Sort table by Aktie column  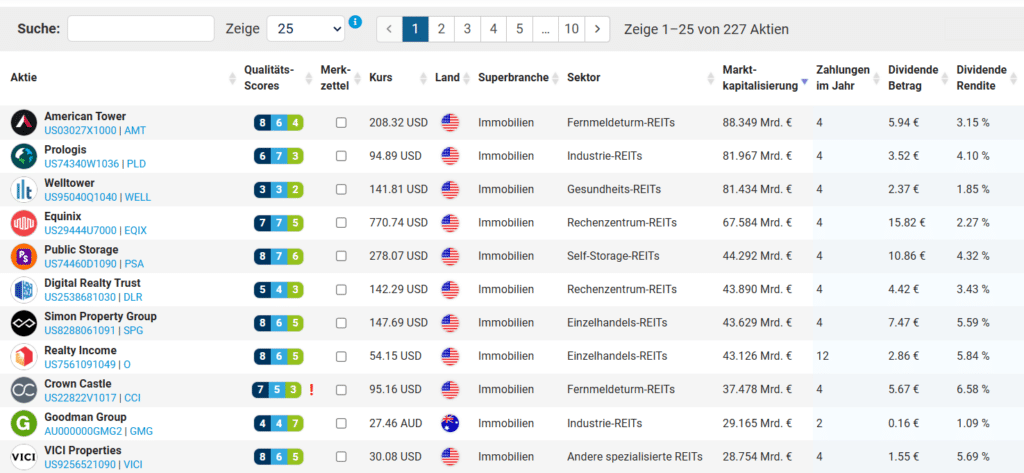point(24,78)
